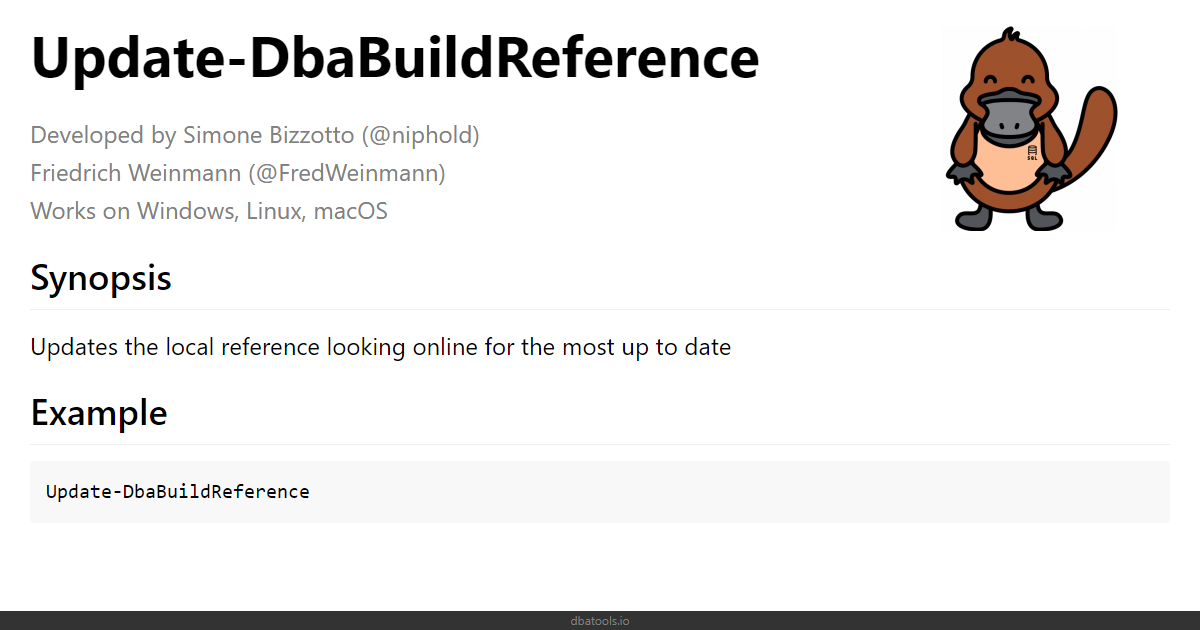Image resolution: width=1200 pixels, height=630 pixels.
Task: Click the platypus's right gray hand
Action: point(1054,174)
